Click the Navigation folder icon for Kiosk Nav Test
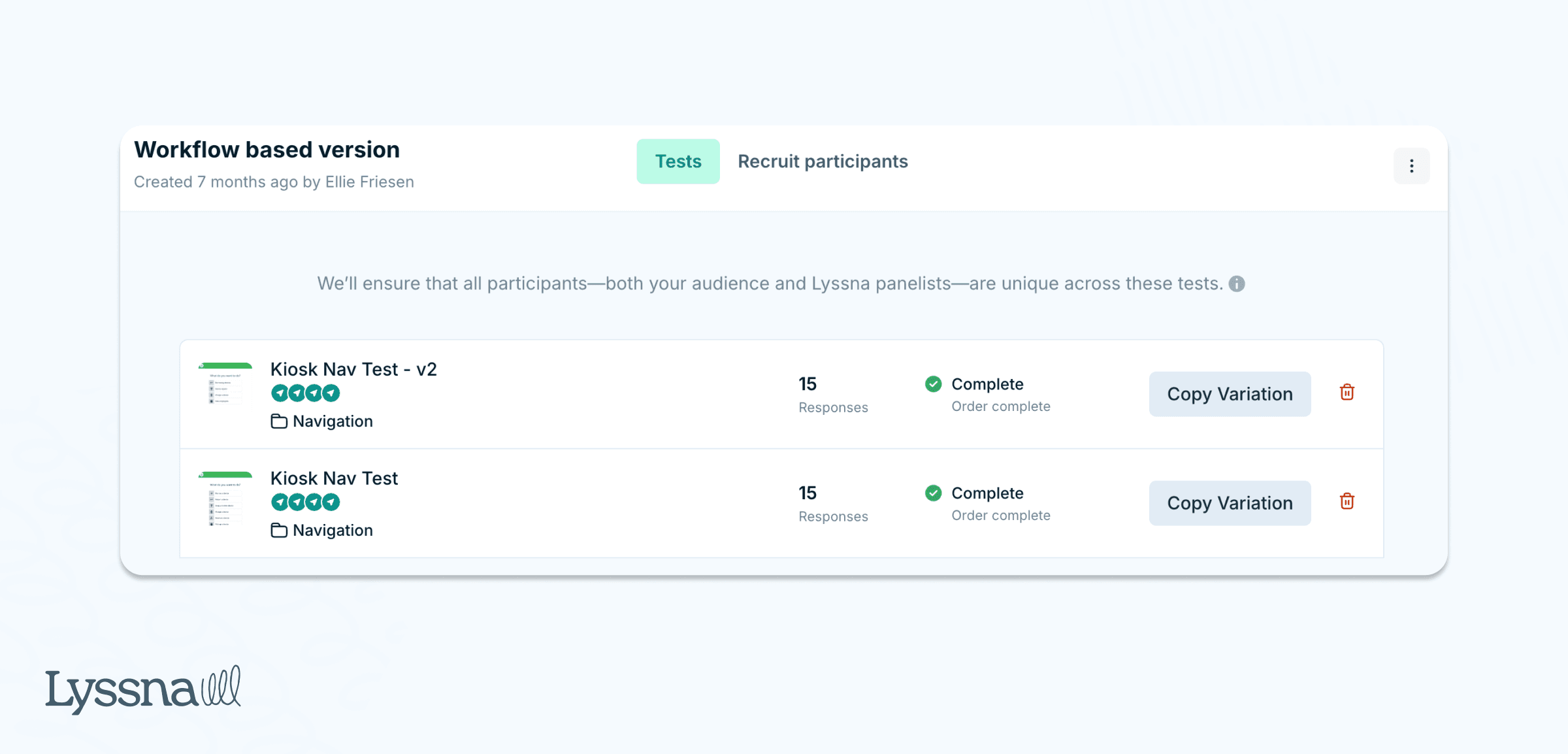This screenshot has width=1568, height=754. (x=279, y=530)
